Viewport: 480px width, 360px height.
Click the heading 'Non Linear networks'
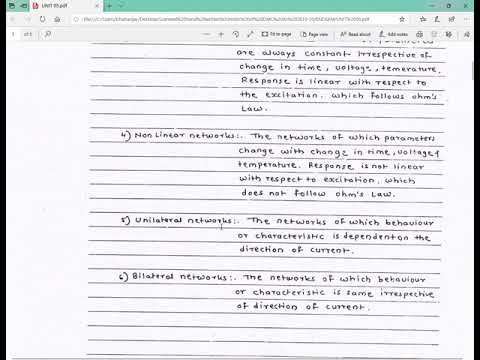[185, 136]
